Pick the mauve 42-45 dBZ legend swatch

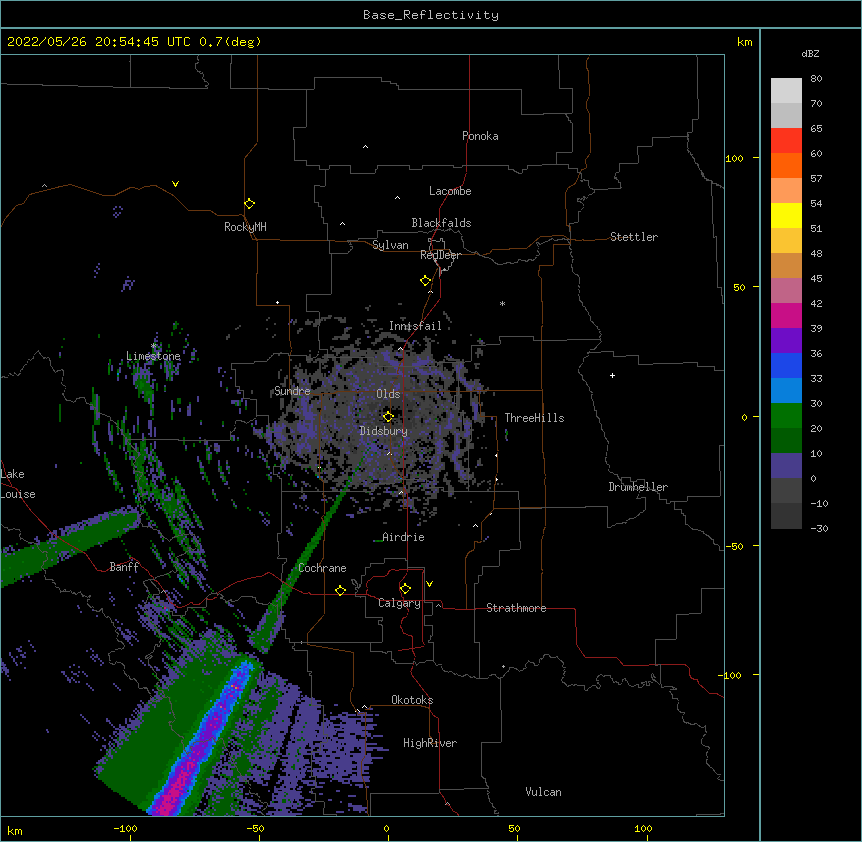[786, 291]
